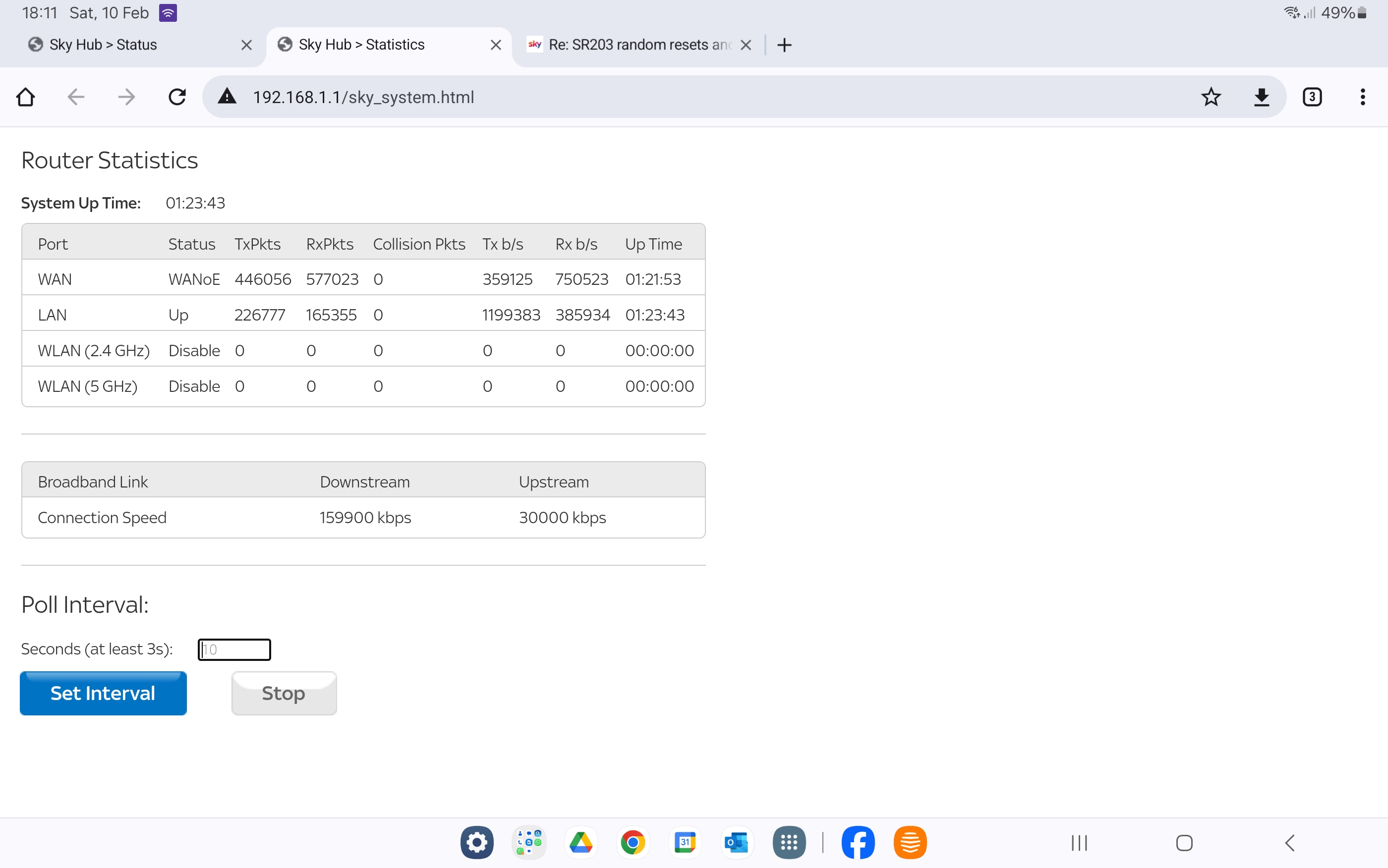Go back using the browser back arrow

pyautogui.click(x=76, y=97)
